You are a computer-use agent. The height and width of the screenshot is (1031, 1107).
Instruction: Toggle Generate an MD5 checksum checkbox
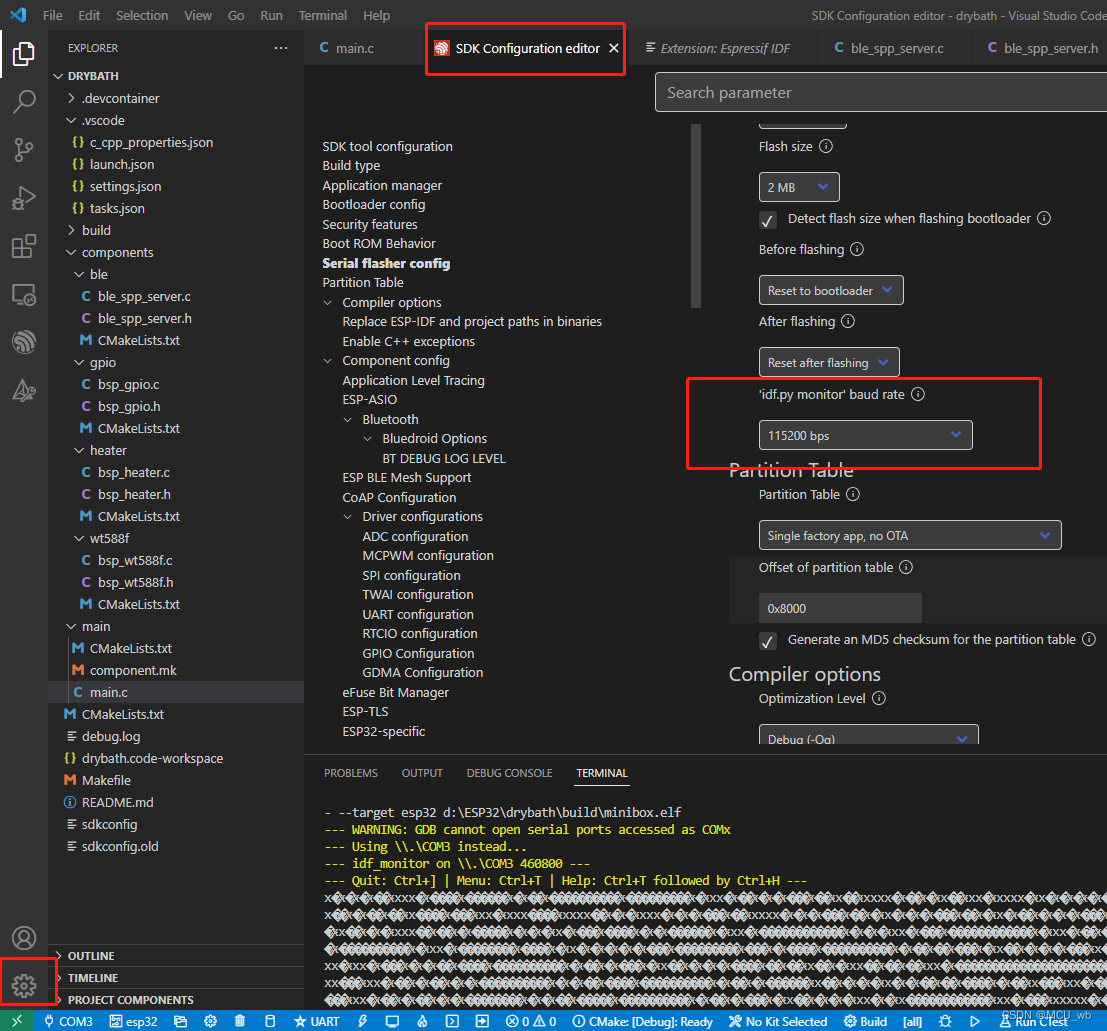[767, 640]
